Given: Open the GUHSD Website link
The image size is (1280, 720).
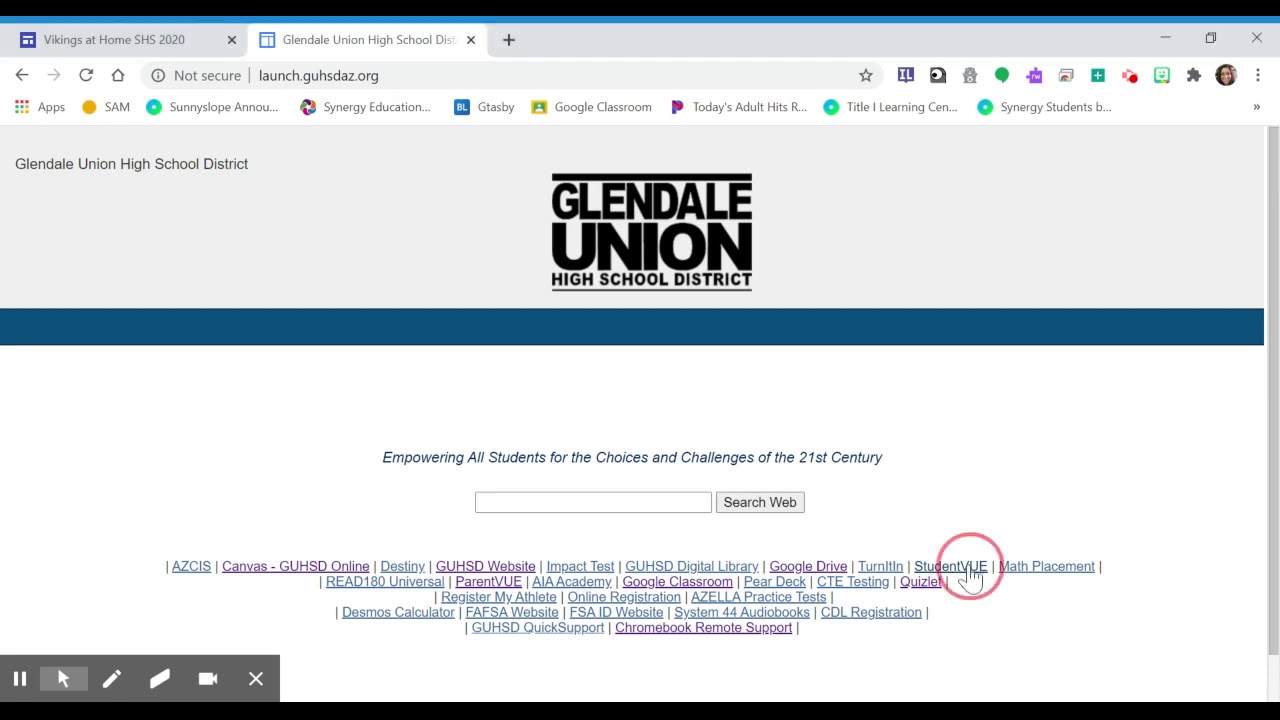Looking at the screenshot, I should point(485,566).
